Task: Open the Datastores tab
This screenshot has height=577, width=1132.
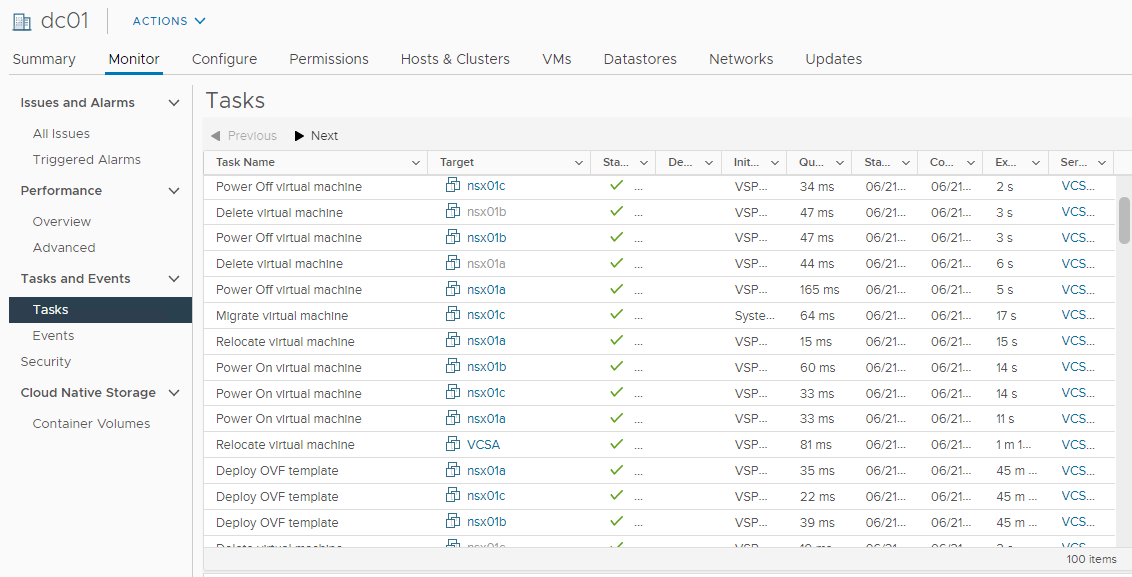Action: coord(640,59)
